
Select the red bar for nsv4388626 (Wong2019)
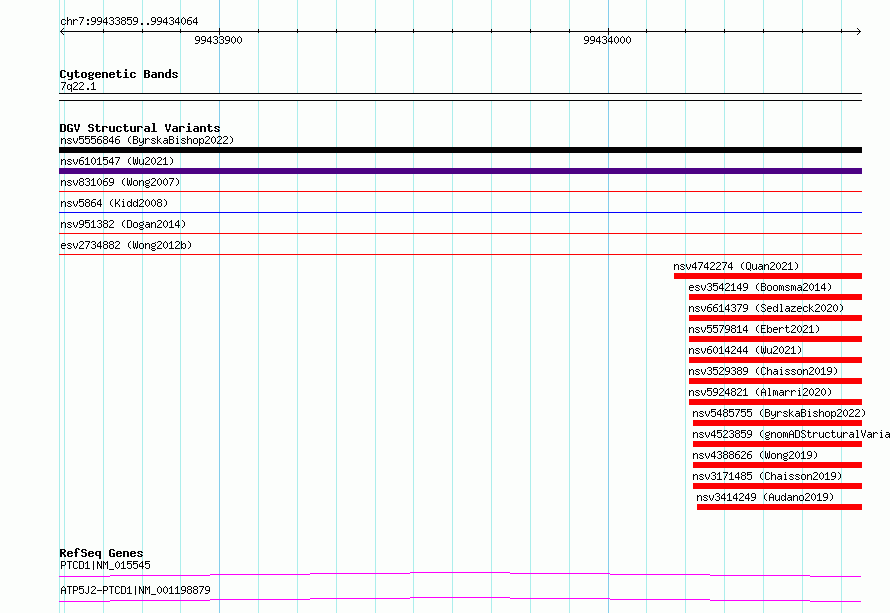pyautogui.click(x=778, y=465)
